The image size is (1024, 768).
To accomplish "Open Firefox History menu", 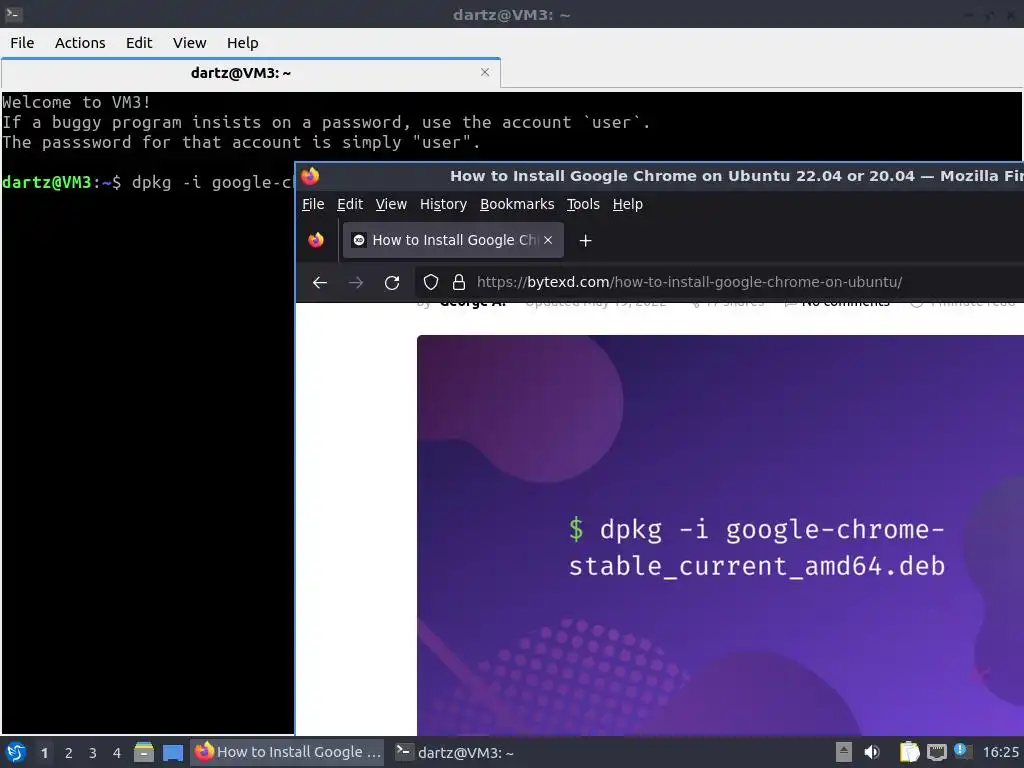I will 443,204.
